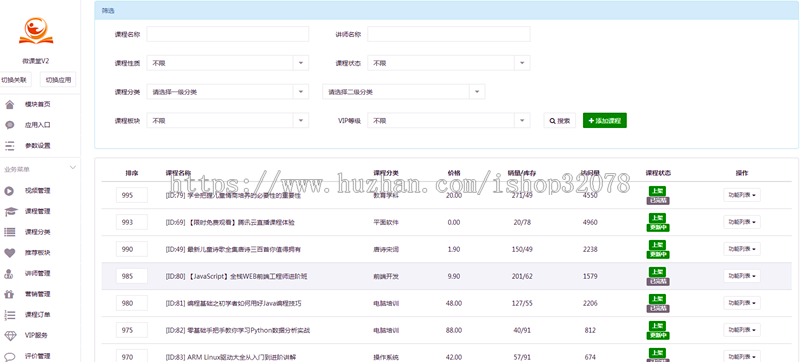The width and height of the screenshot is (800, 362).
Task: Open 模块首页 home icon in sidebar
Action: (x=9, y=105)
